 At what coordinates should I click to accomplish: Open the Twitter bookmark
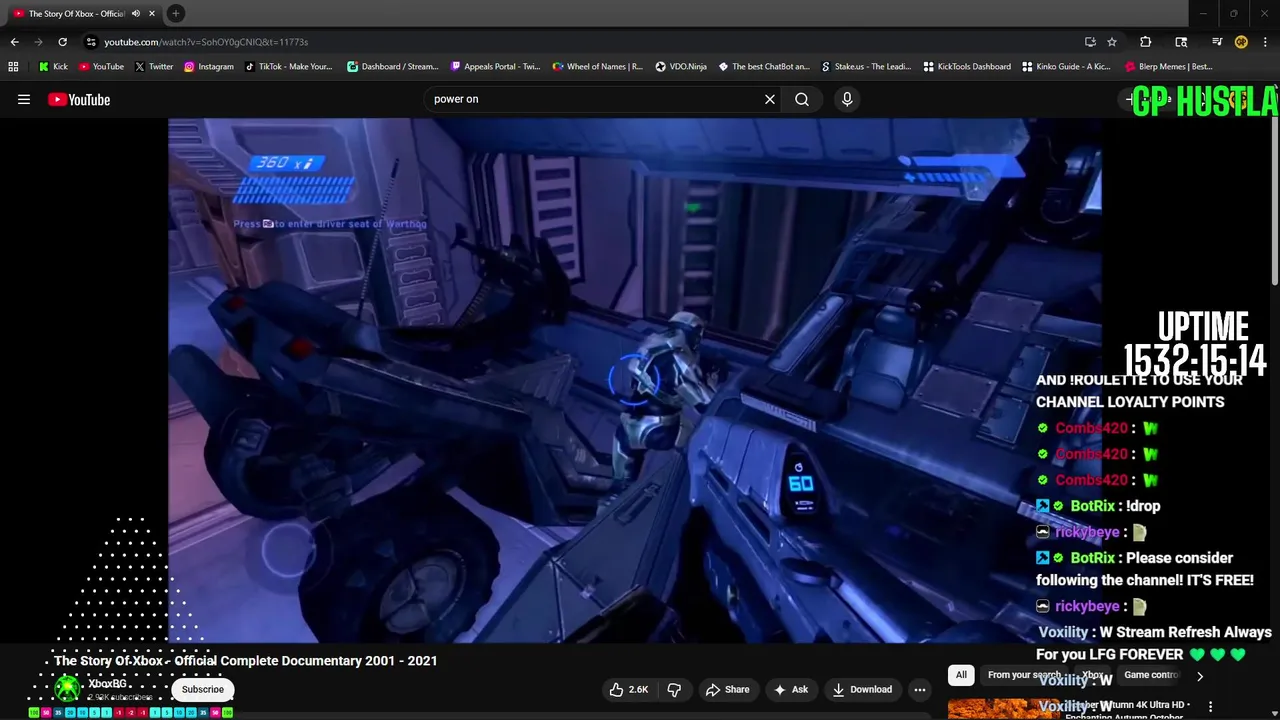(154, 67)
